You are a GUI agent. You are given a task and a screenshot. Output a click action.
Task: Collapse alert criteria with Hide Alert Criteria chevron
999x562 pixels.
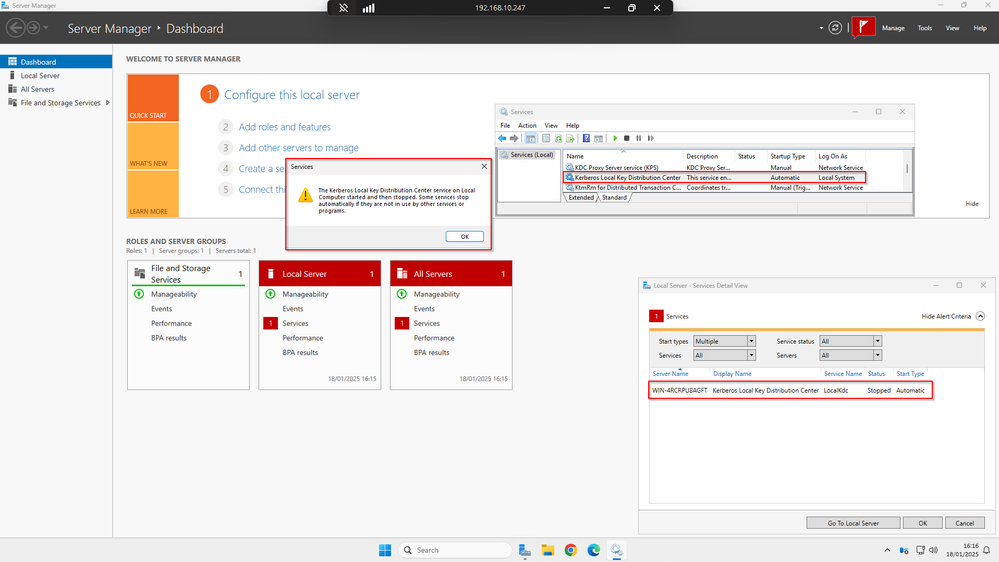point(980,316)
